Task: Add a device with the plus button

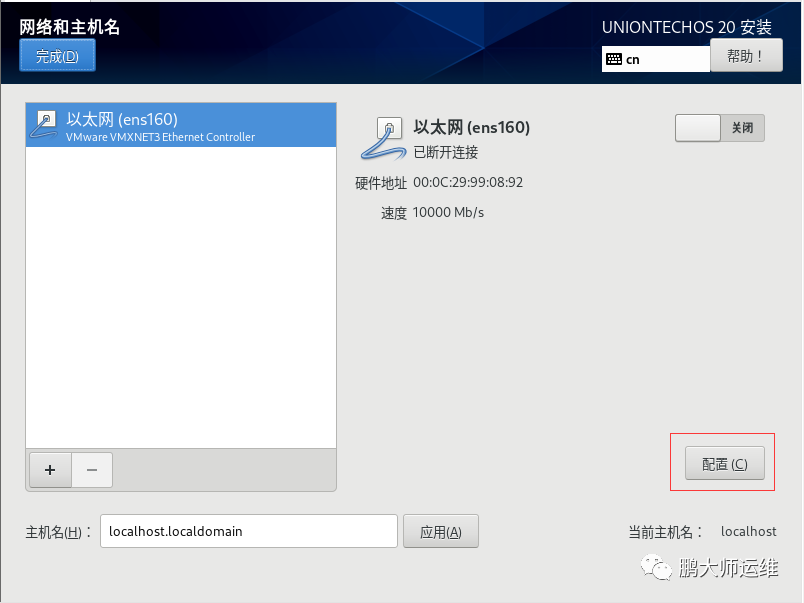Action: tap(50, 470)
